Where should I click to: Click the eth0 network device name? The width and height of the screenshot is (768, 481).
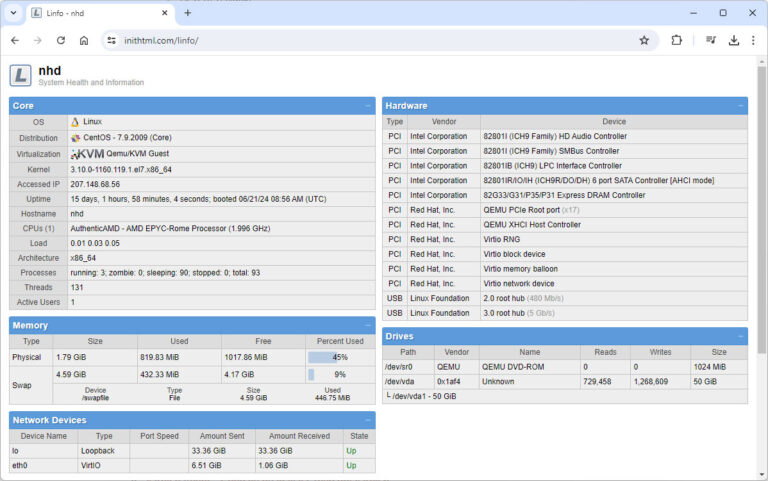pos(20,465)
